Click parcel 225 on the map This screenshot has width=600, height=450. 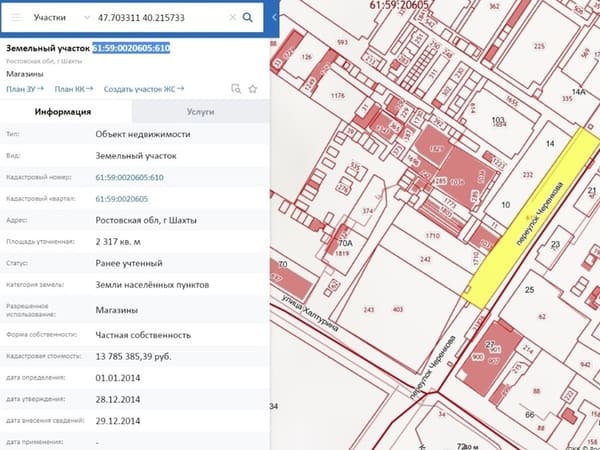539,46
